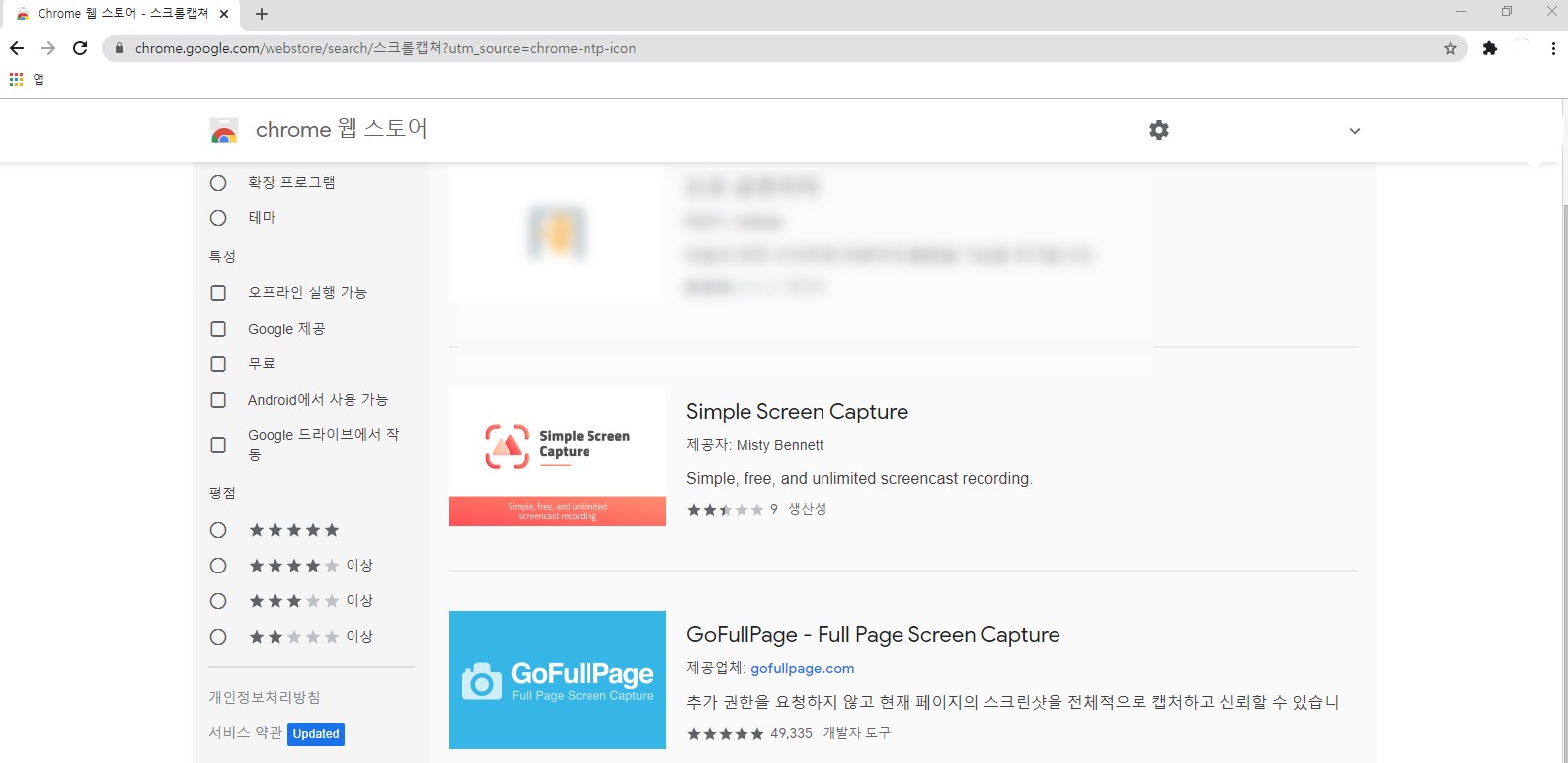Open GoFullPage - Full Page Screen Capture title
Image resolution: width=1568 pixels, height=763 pixels.
click(873, 635)
